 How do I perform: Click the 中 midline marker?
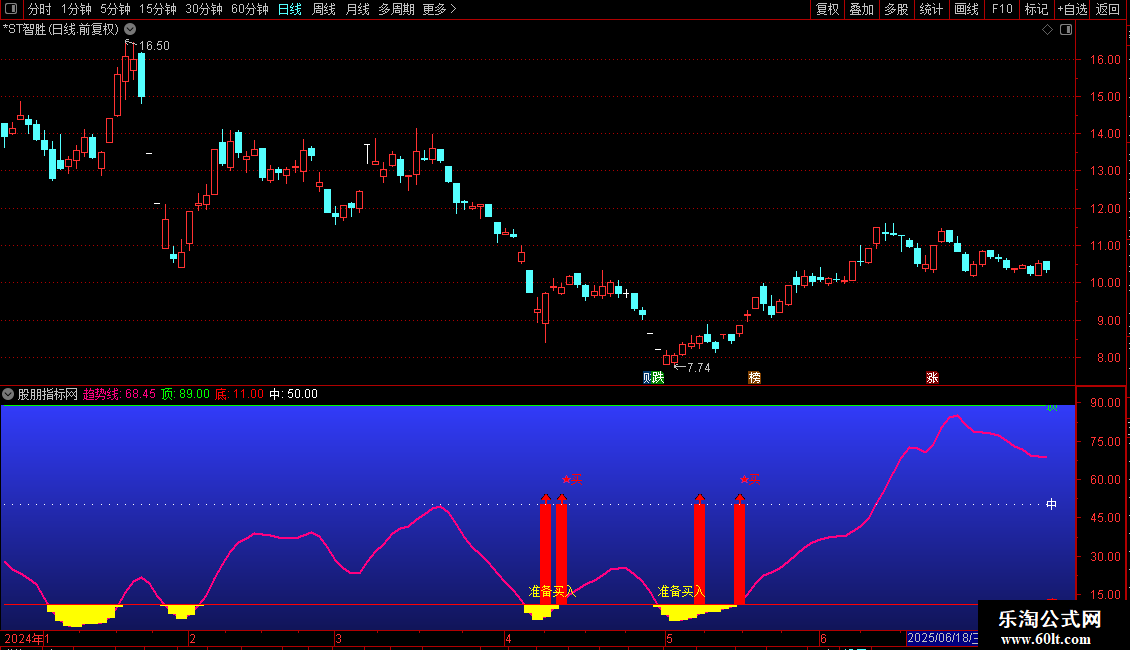tap(1051, 504)
